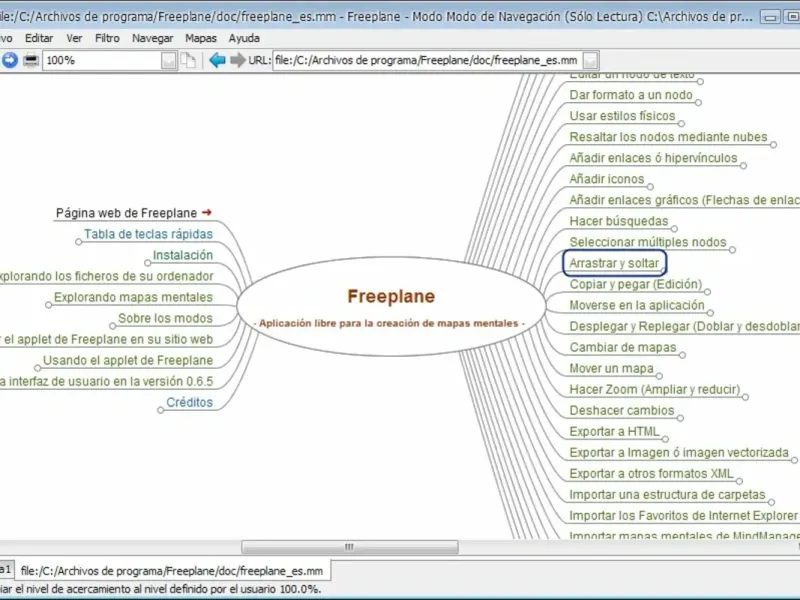Go forward with the gray right arrow

pyautogui.click(x=238, y=60)
